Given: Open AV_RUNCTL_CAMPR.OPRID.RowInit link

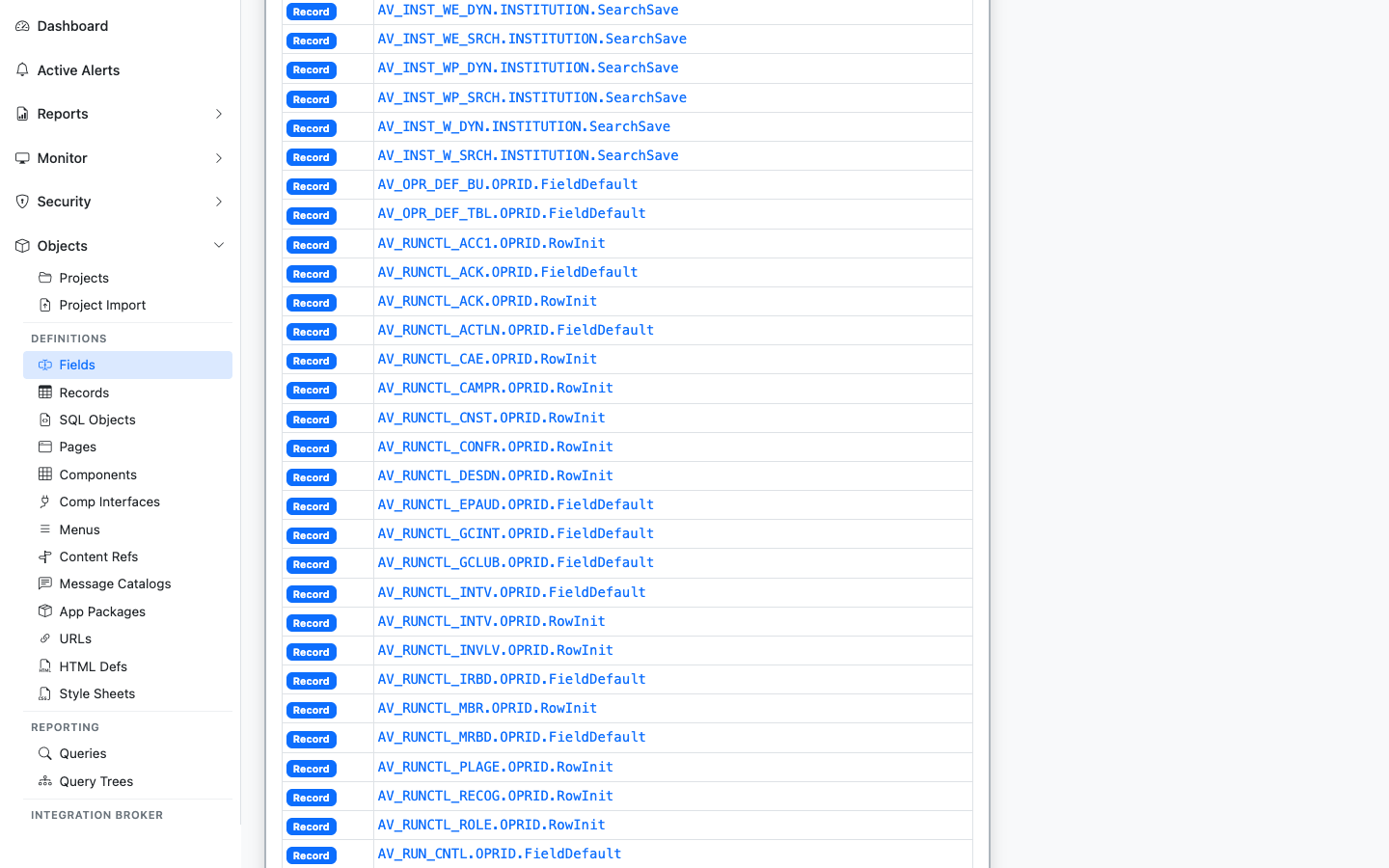Looking at the screenshot, I should pyautogui.click(x=496, y=388).
